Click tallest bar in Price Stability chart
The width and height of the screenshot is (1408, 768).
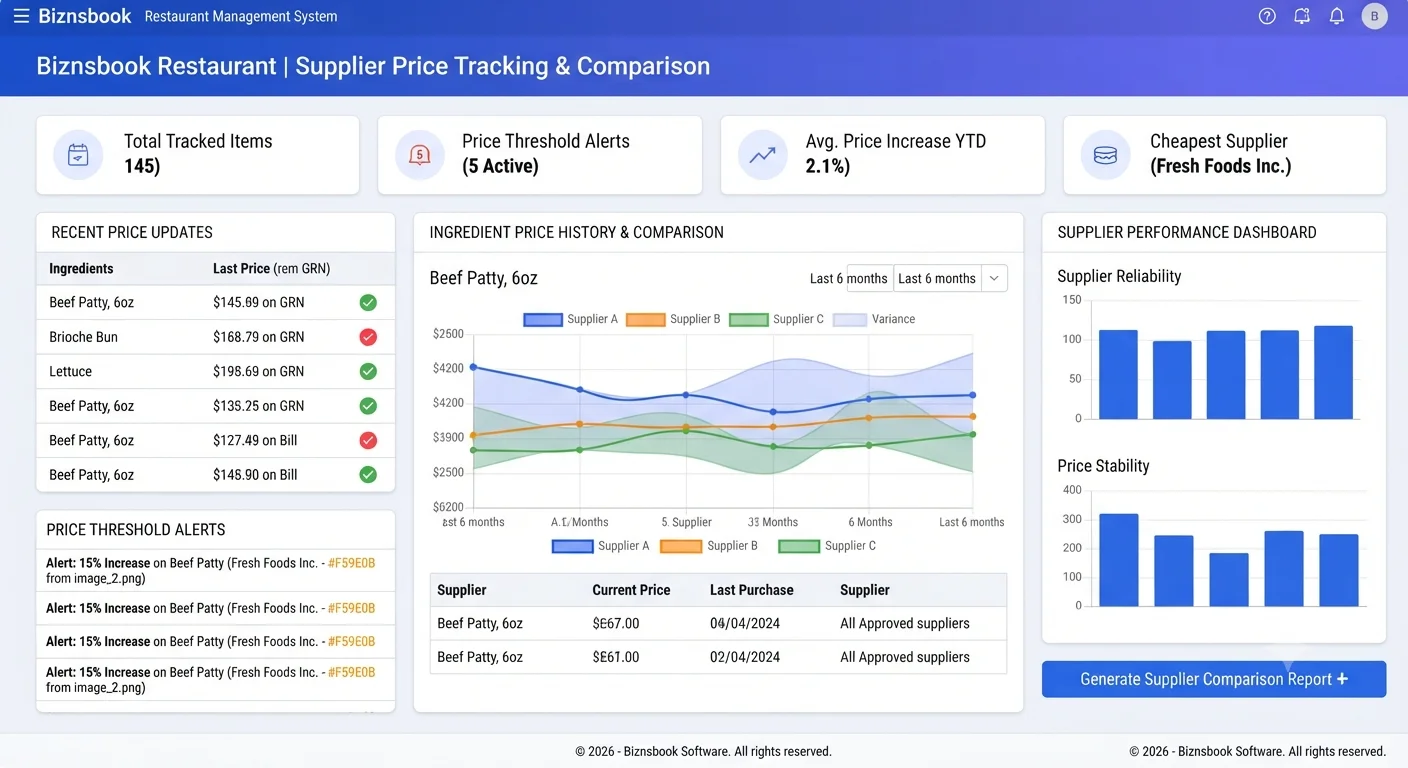(1119, 560)
